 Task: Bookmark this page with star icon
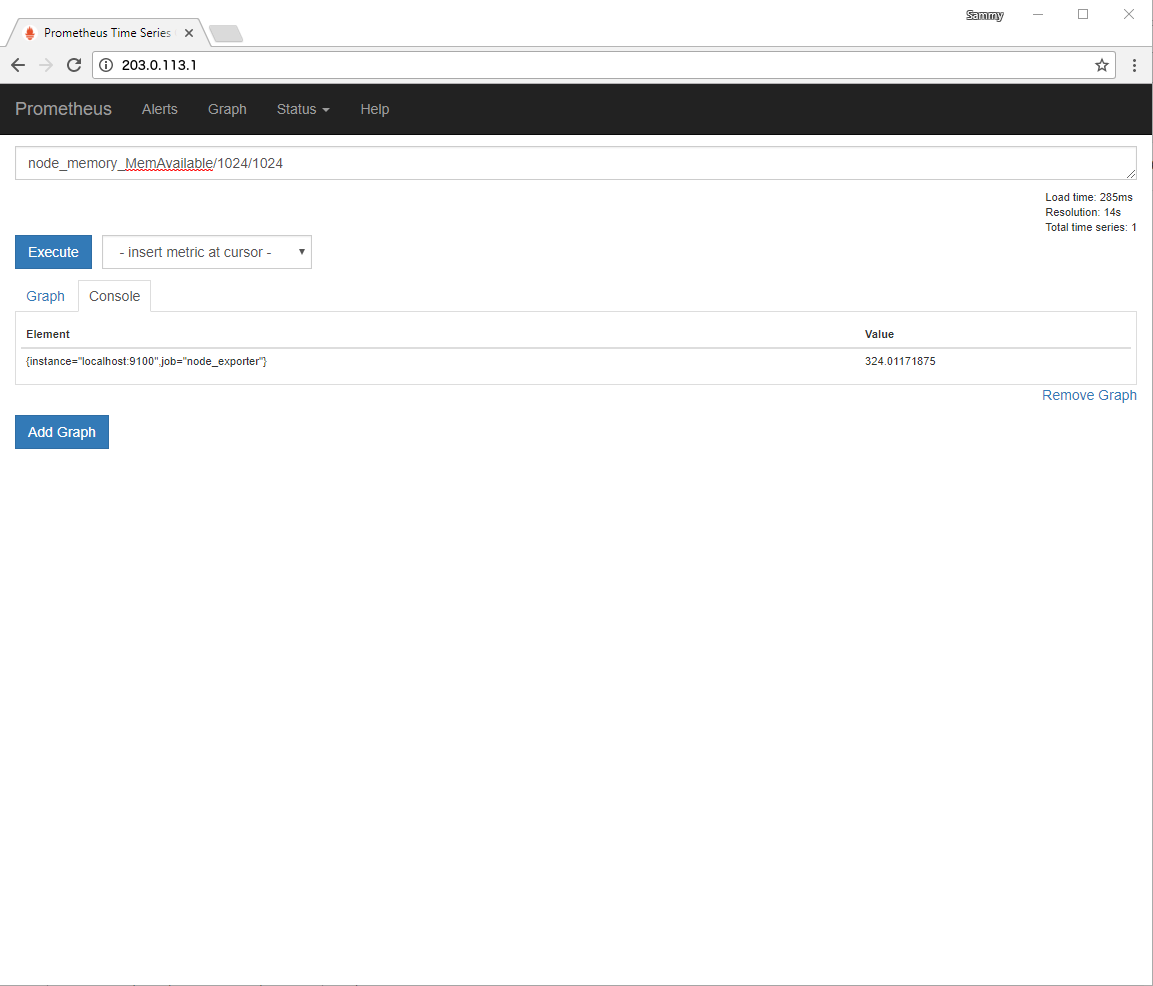(1101, 65)
